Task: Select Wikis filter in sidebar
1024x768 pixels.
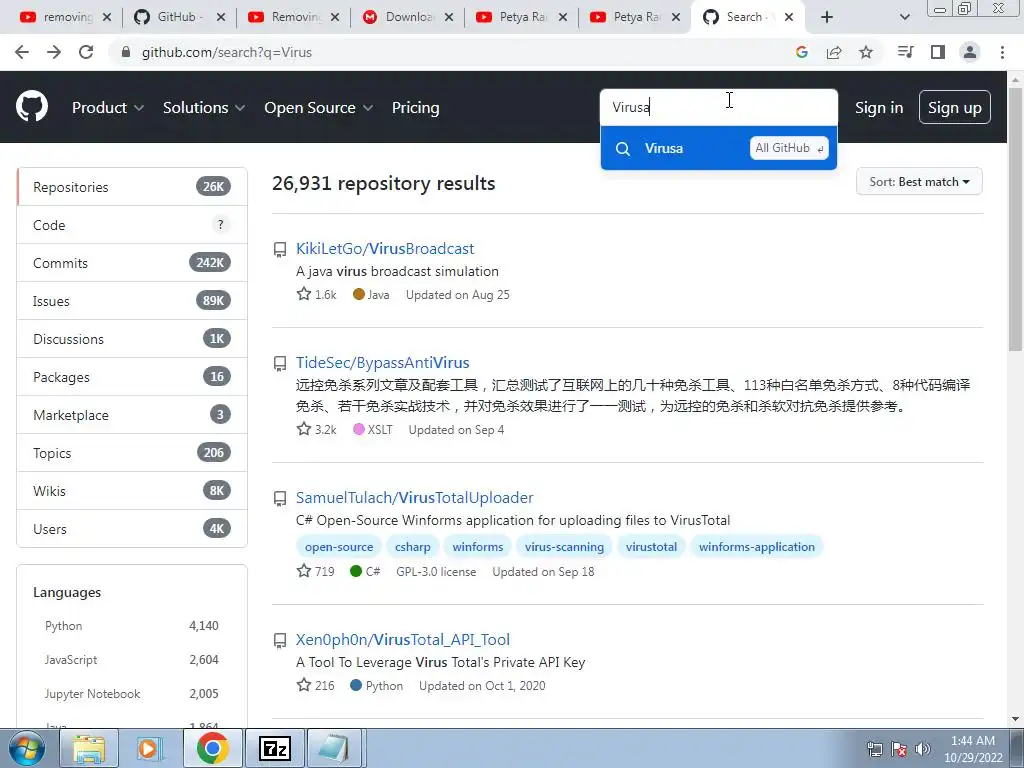Action: coord(133,491)
